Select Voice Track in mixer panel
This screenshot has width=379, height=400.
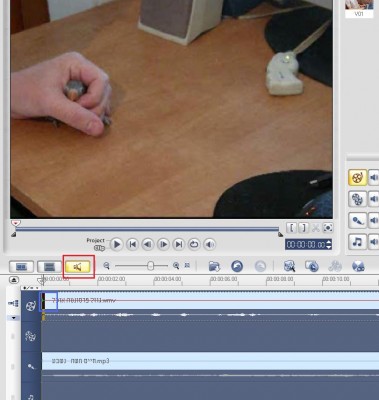tap(357, 220)
